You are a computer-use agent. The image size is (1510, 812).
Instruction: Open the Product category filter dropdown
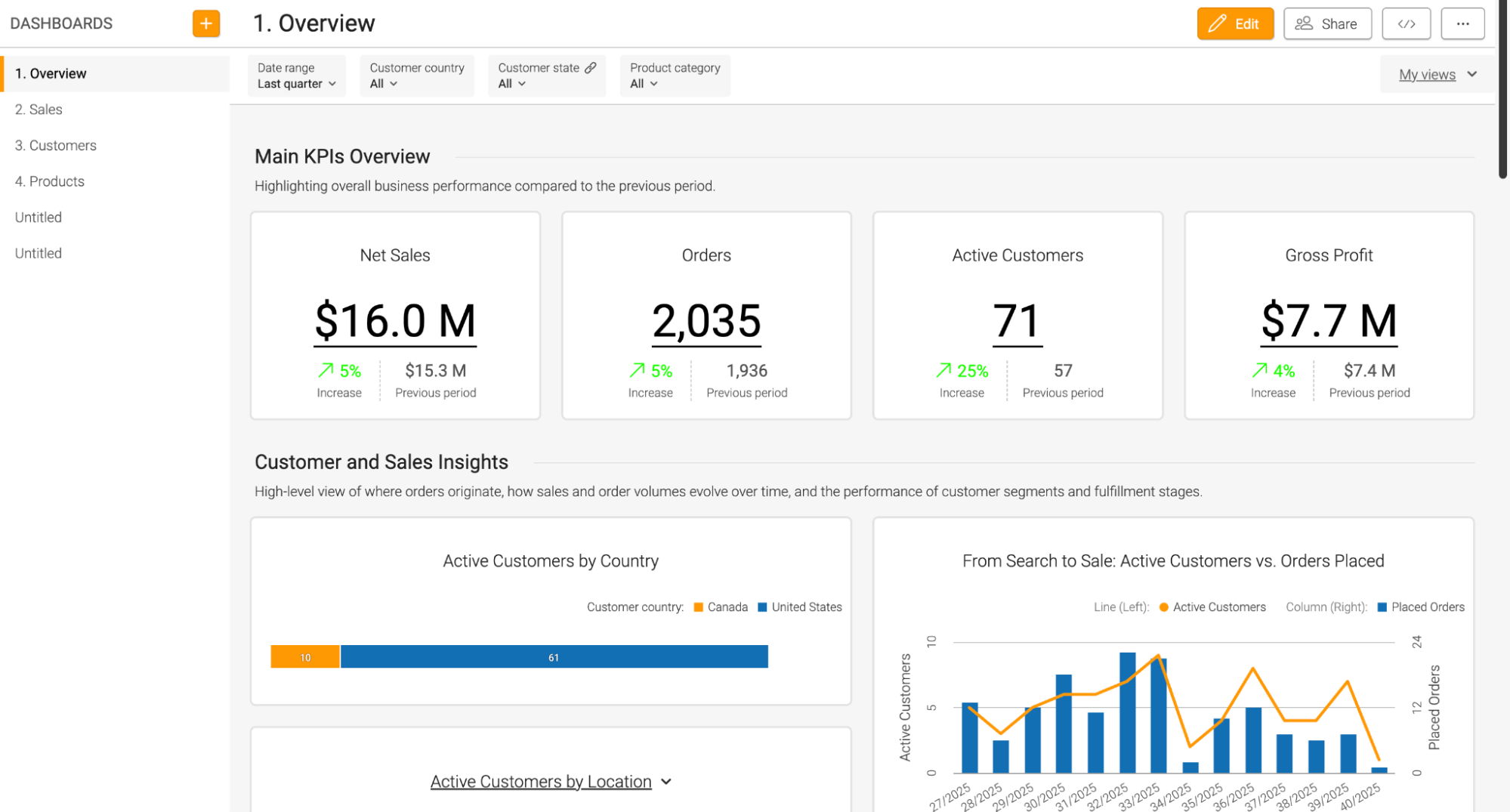[644, 84]
